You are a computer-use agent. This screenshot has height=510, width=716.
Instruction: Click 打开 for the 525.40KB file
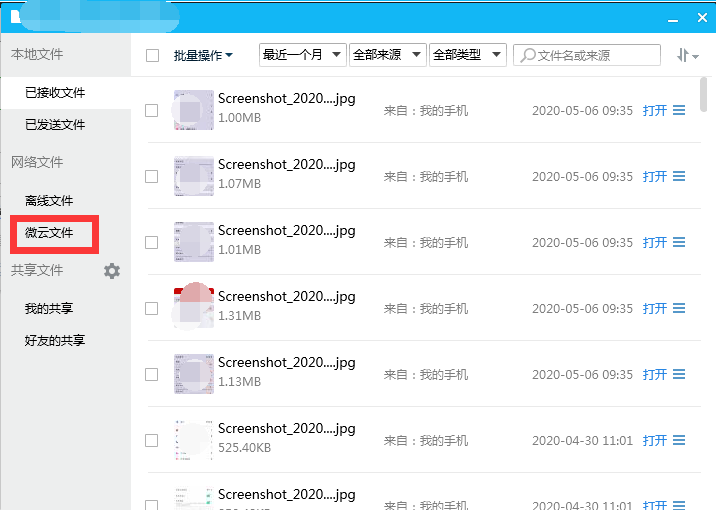tap(655, 441)
